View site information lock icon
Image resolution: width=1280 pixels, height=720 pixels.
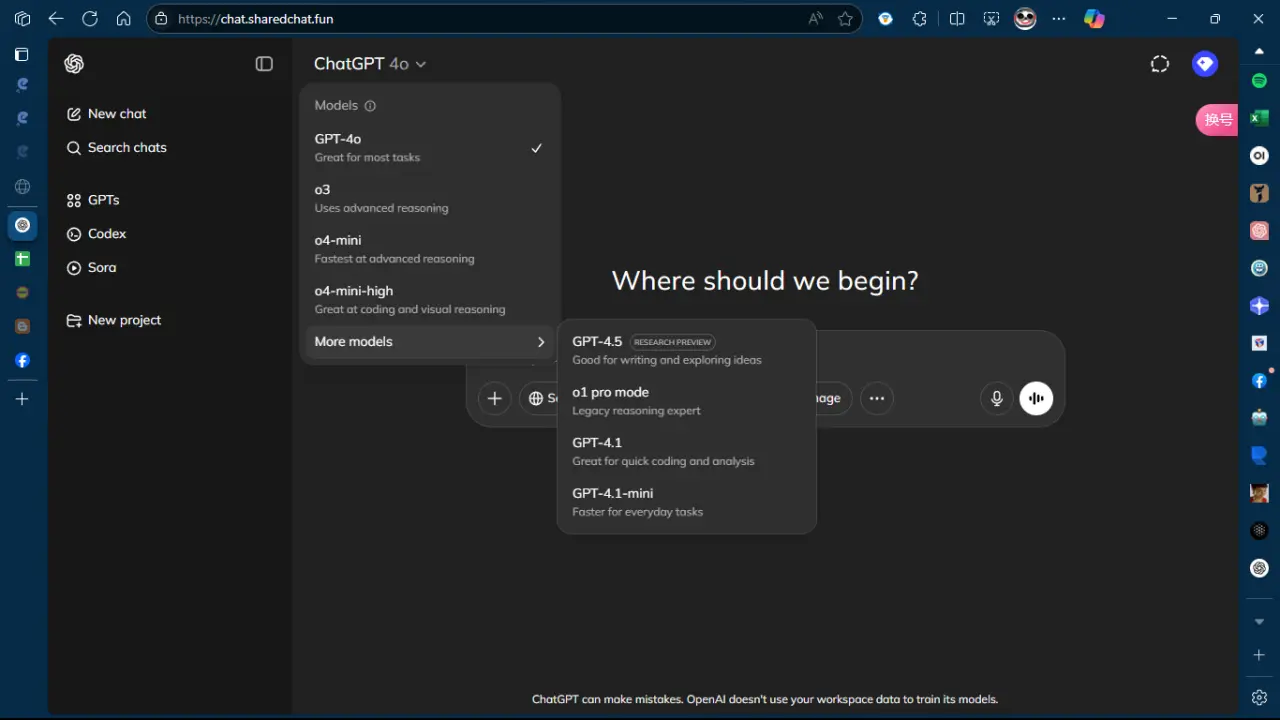coord(162,19)
